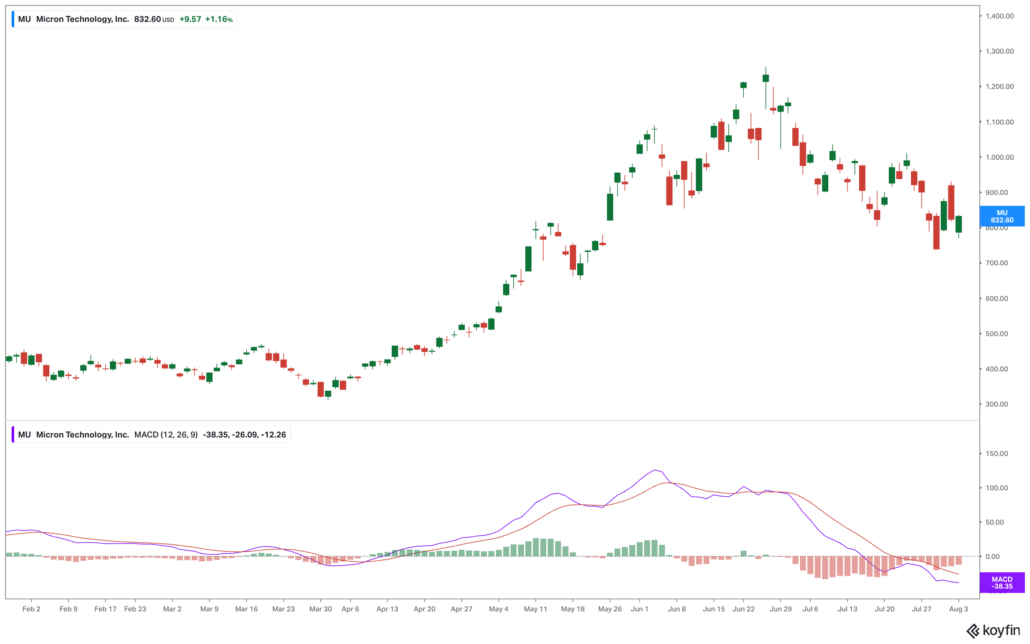Click the Mar 30 date label
1030x644 pixels.
(321, 609)
